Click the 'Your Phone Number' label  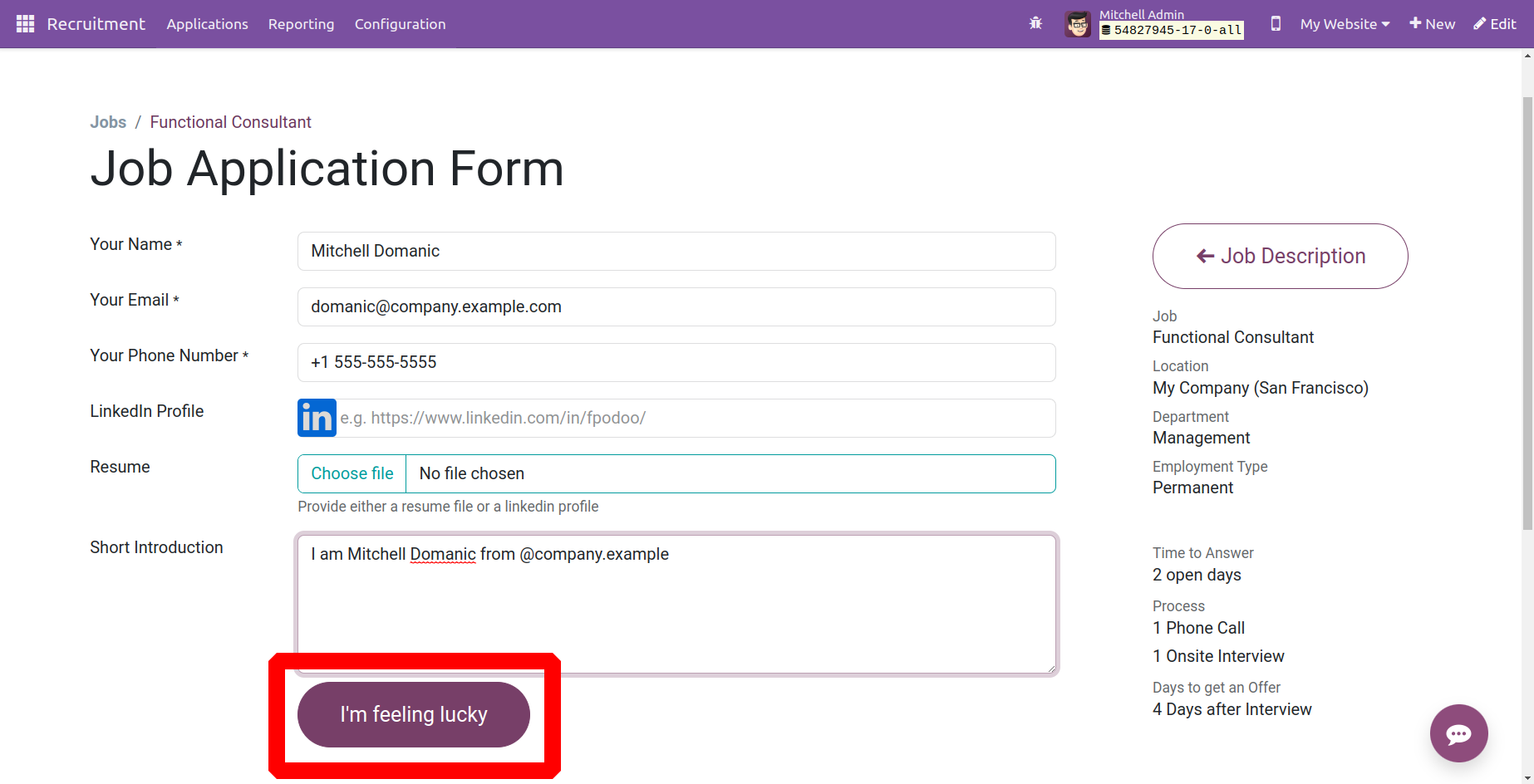[170, 355]
